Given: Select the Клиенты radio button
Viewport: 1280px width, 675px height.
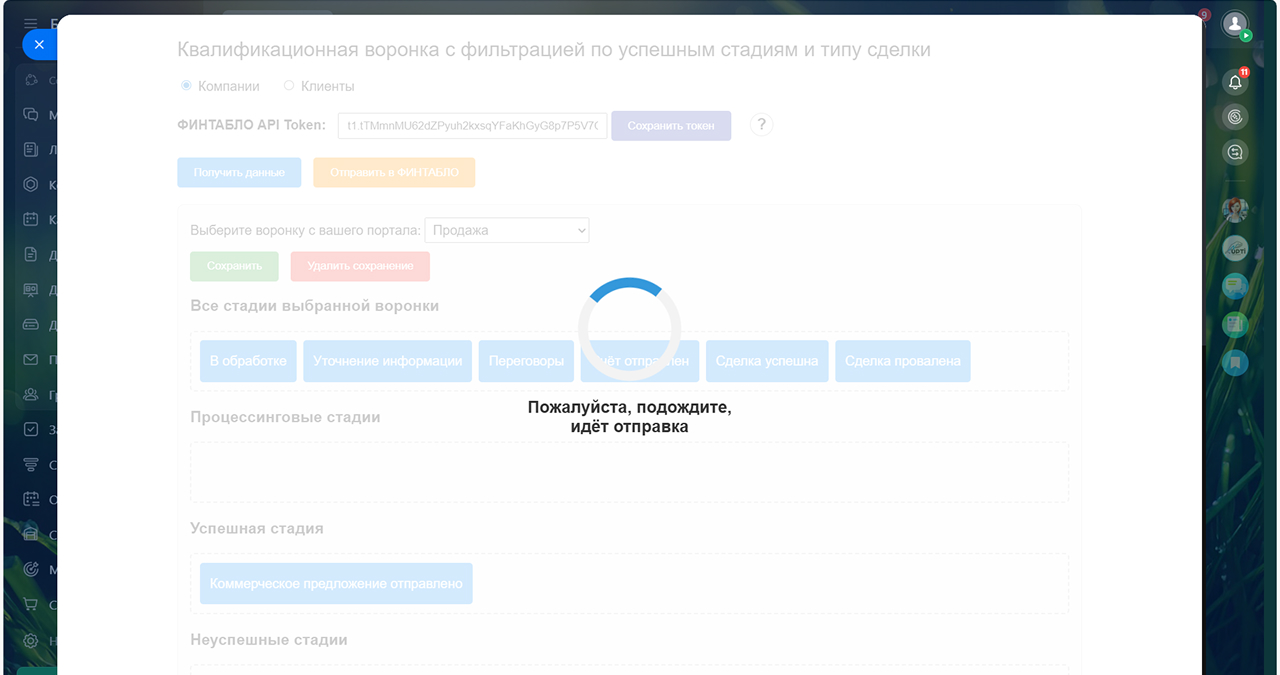Looking at the screenshot, I should [289, 86].
